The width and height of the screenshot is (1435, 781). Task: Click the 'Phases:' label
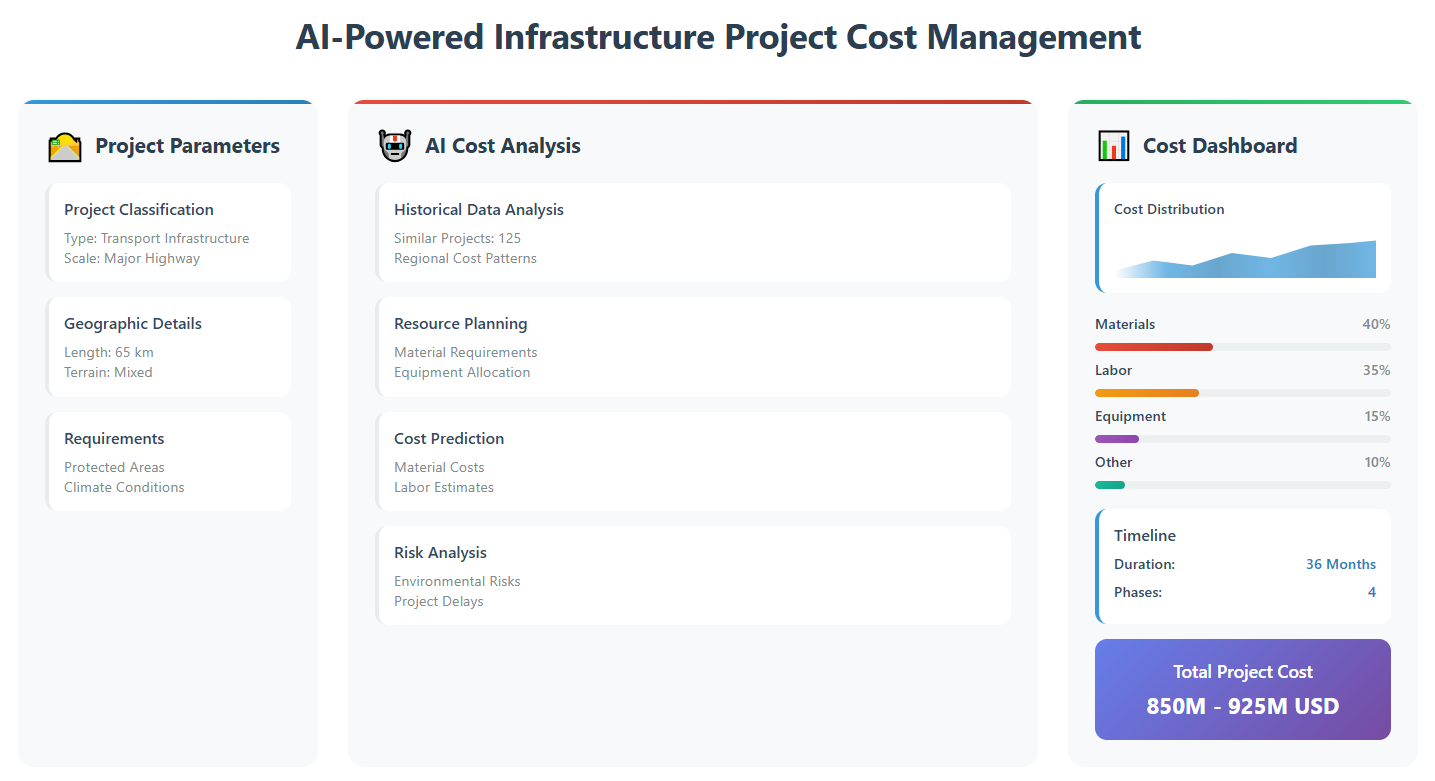(x=1138, y=592)
